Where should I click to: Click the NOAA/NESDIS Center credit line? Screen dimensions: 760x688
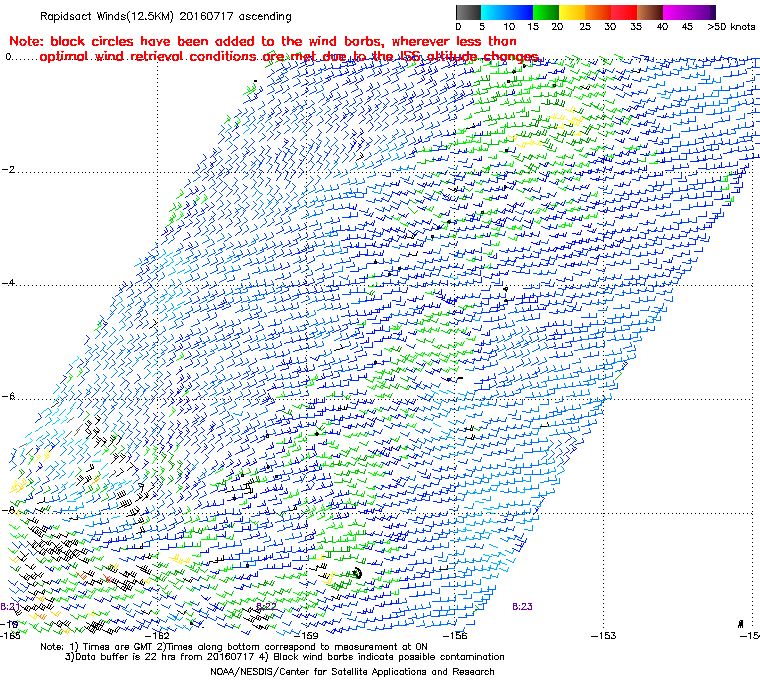(x=352, y=672)
